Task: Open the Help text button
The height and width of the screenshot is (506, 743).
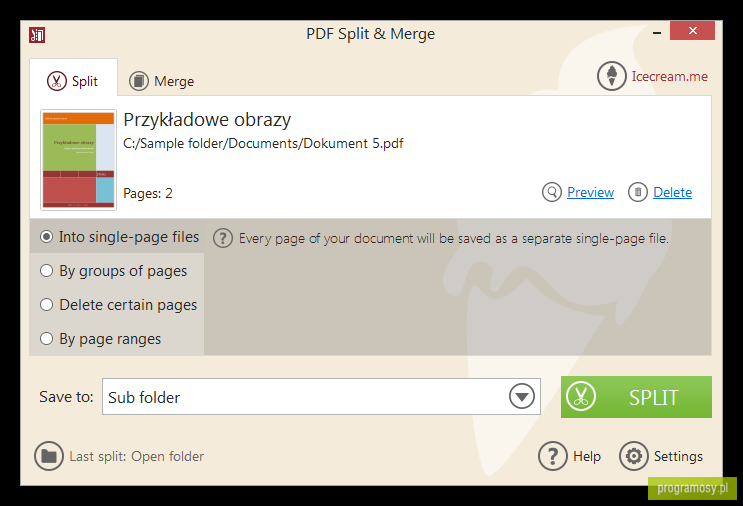Action: [587, 456]
